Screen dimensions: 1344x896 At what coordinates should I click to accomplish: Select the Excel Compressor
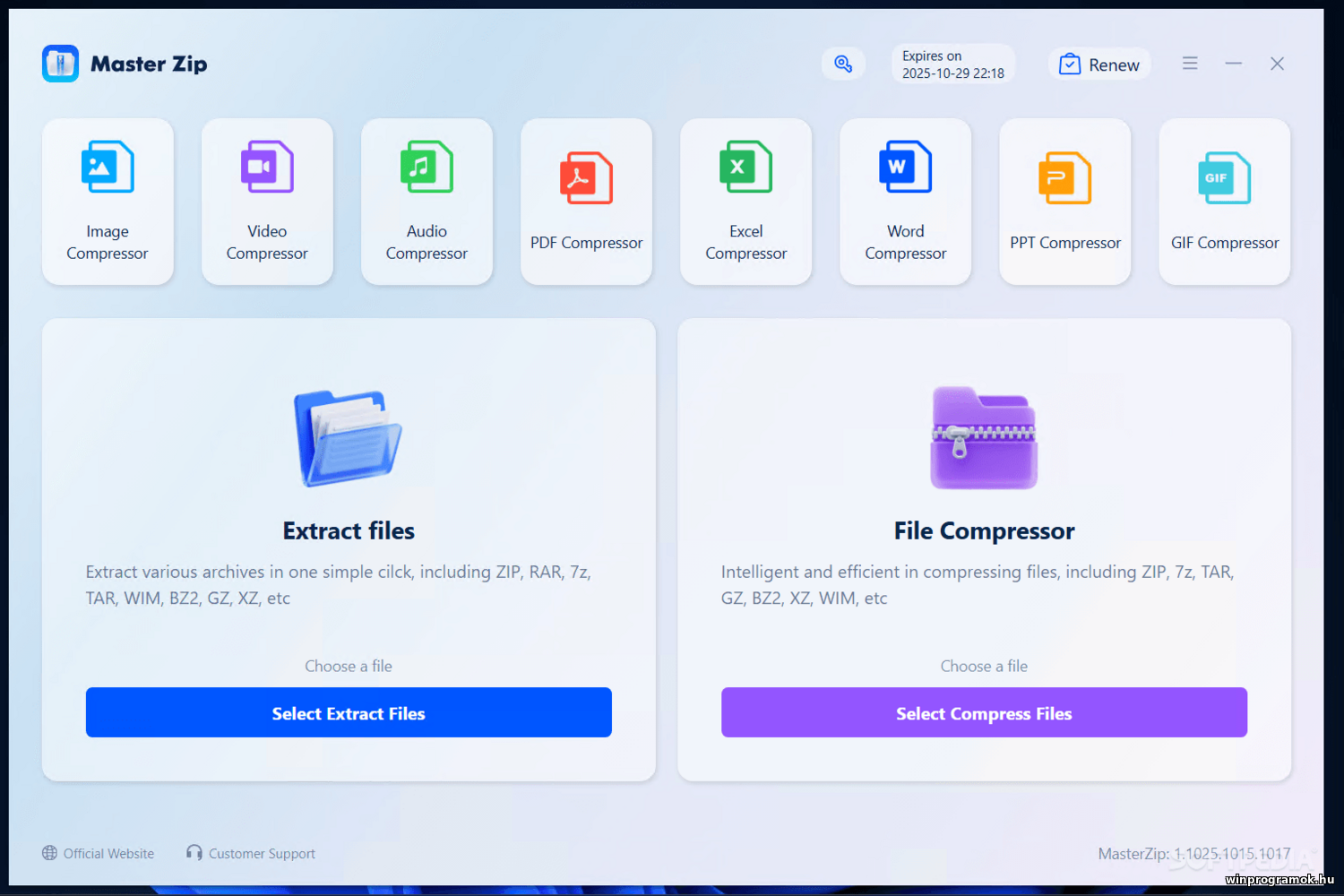(x=745, y=202)
